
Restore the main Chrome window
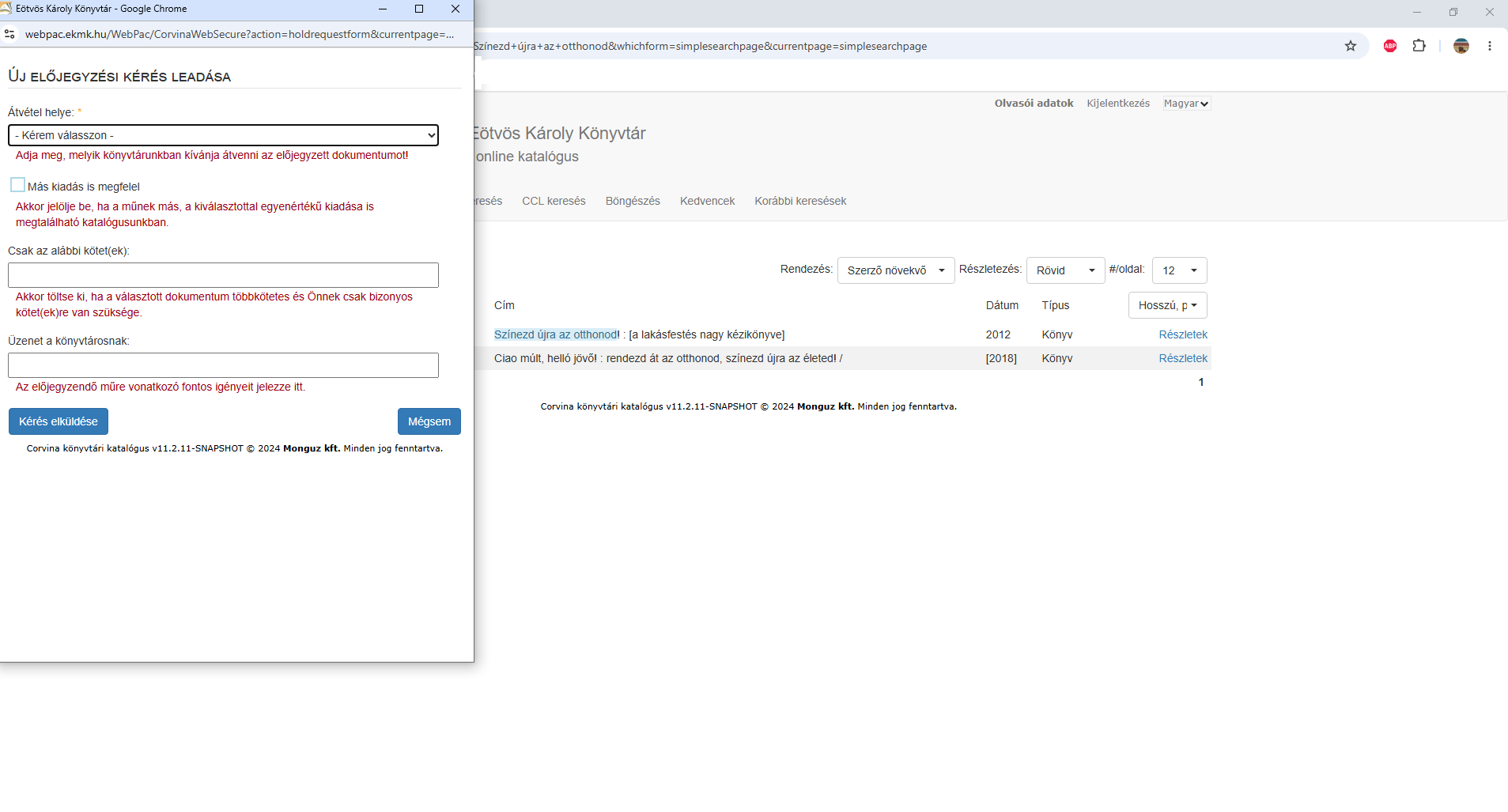(1453, 12)
